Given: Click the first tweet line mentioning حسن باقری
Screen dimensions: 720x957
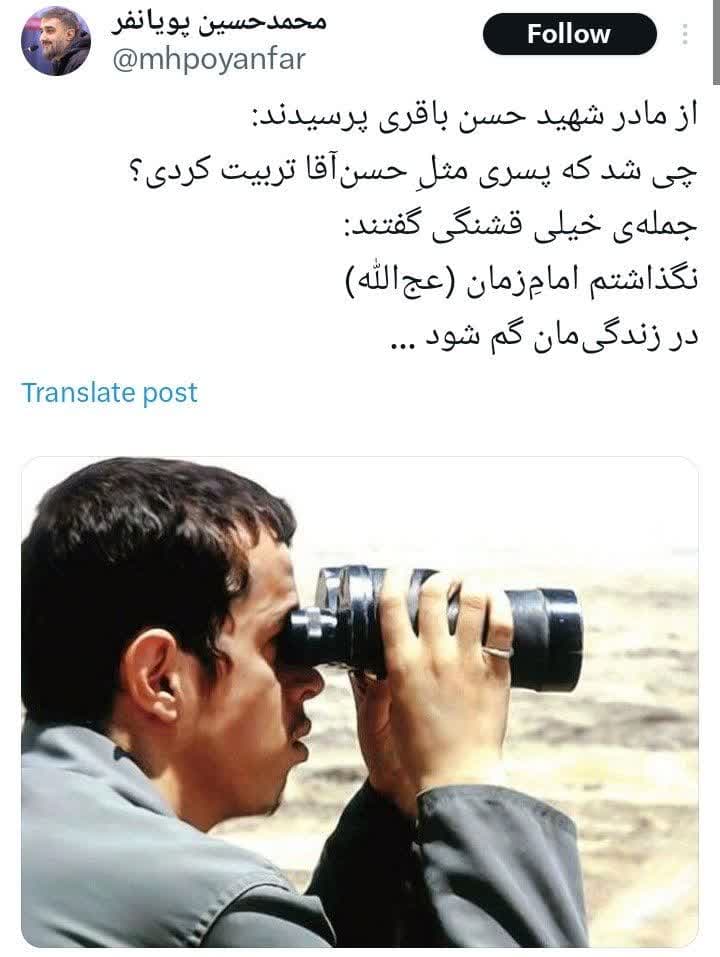Looking at the screenshot, I should pos(475,117).
